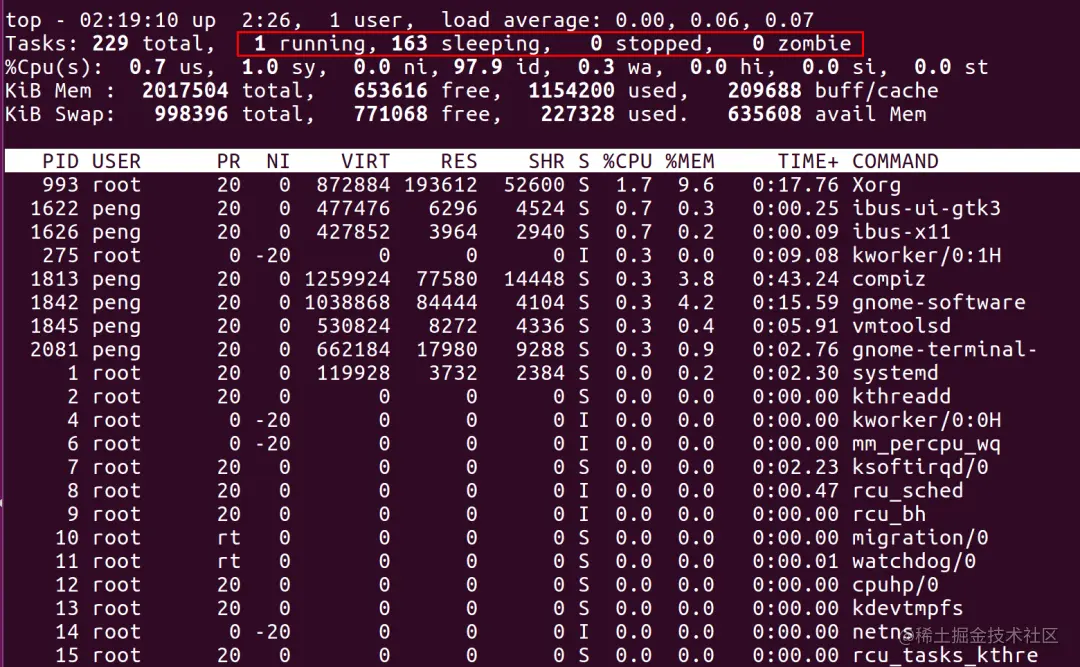Screen dimensions: 1080x667
Task: Click the PID column header
Action: [61, 161]
